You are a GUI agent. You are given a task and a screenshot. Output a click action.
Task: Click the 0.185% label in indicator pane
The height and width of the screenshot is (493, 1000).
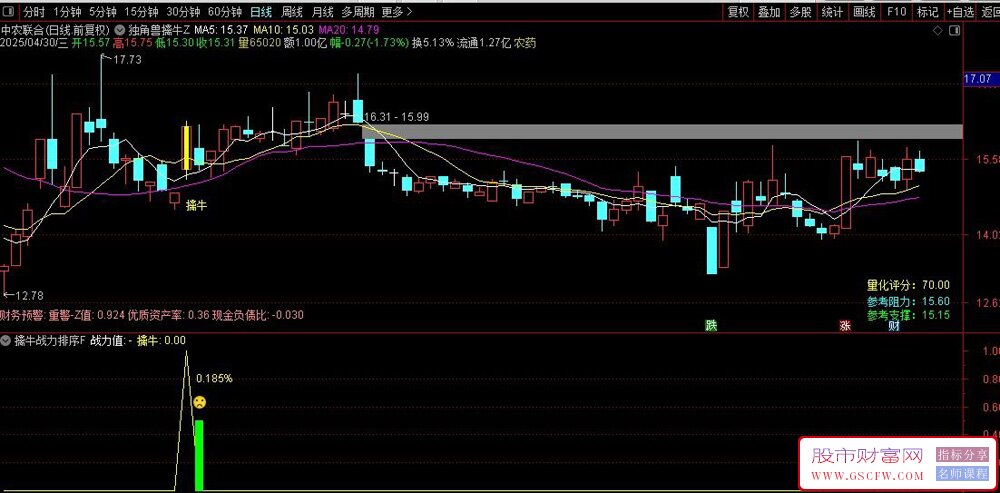tap(214, 378)
